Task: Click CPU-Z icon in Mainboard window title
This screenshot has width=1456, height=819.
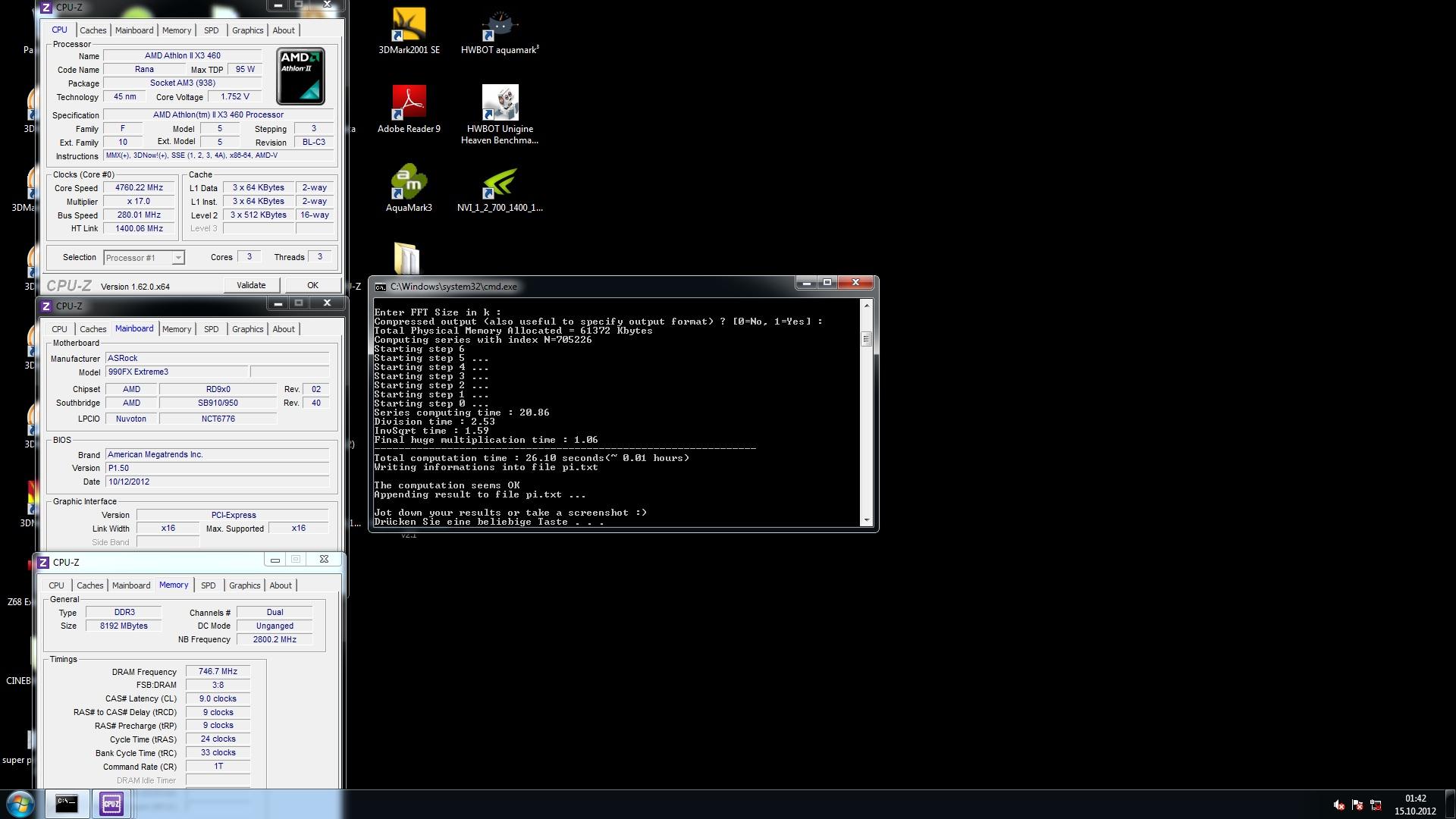Action: 46,306
